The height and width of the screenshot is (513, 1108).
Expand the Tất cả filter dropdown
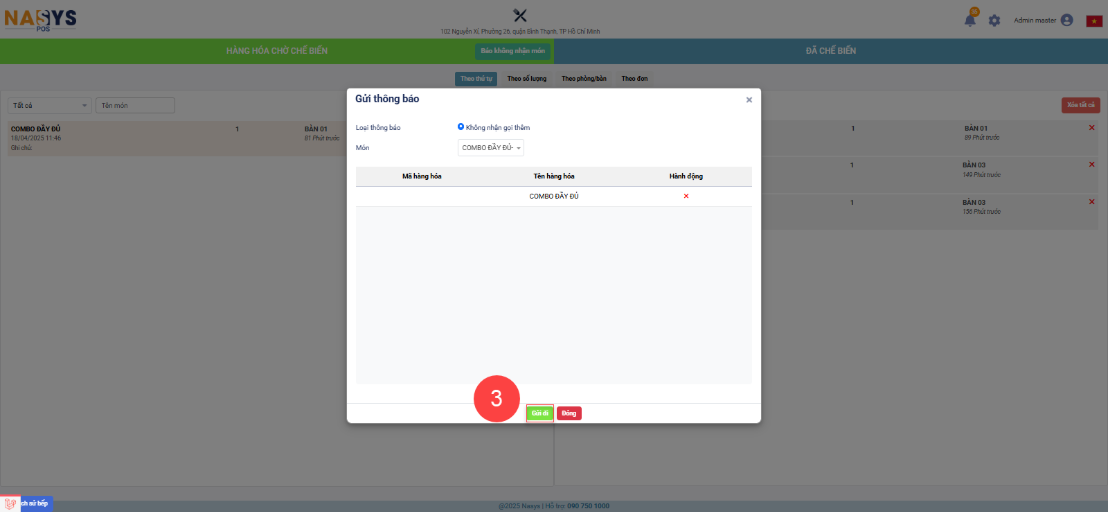coord(49,105)
